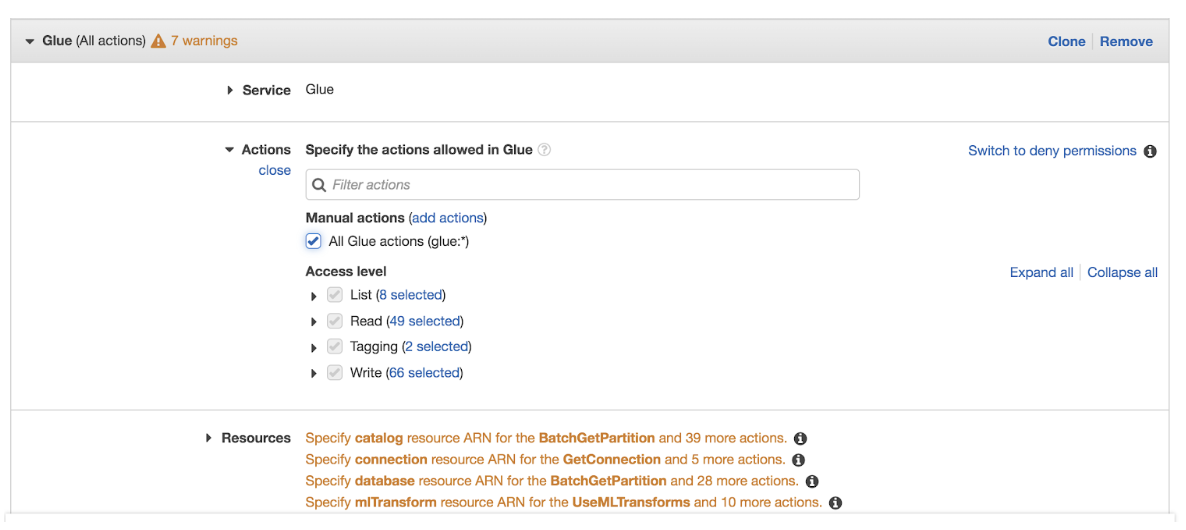Click info icon on connection resource line
Screen dimensions: 1186x530
(x=797, y=460)
